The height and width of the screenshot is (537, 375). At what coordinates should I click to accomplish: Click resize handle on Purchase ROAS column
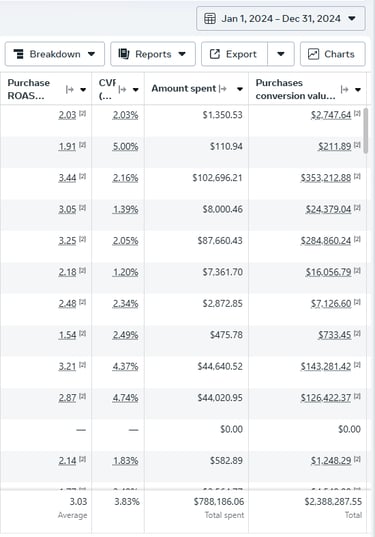pos(70,89)
